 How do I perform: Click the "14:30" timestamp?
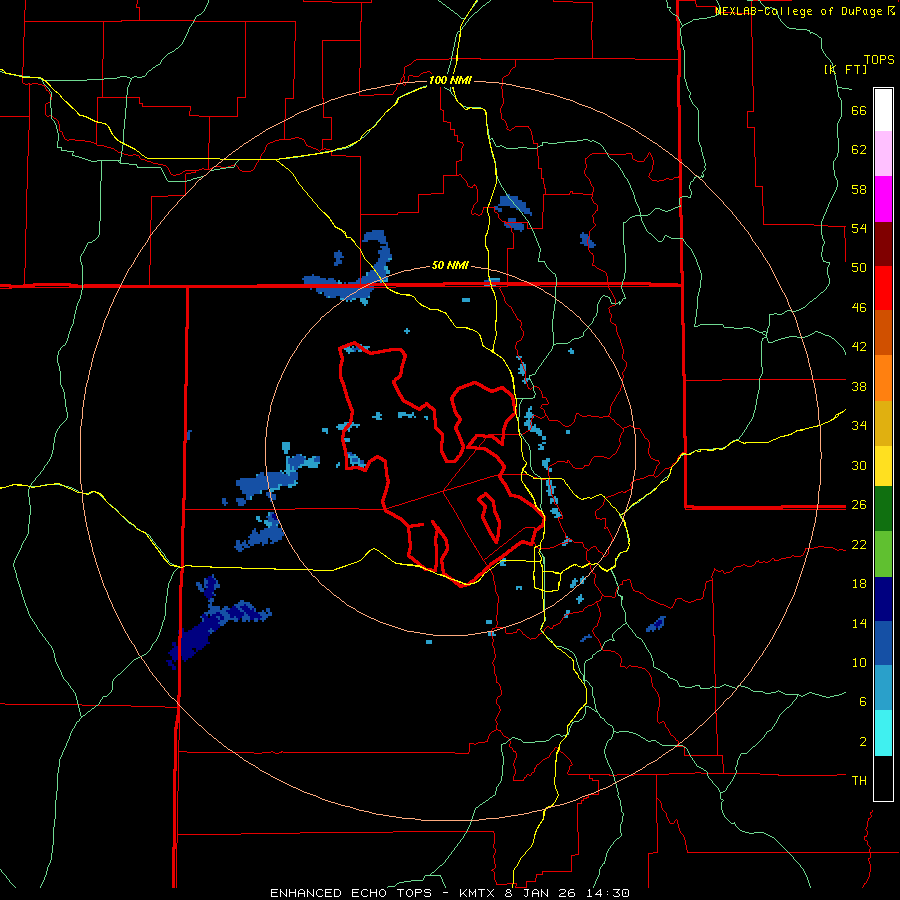(x=609, y=893)
